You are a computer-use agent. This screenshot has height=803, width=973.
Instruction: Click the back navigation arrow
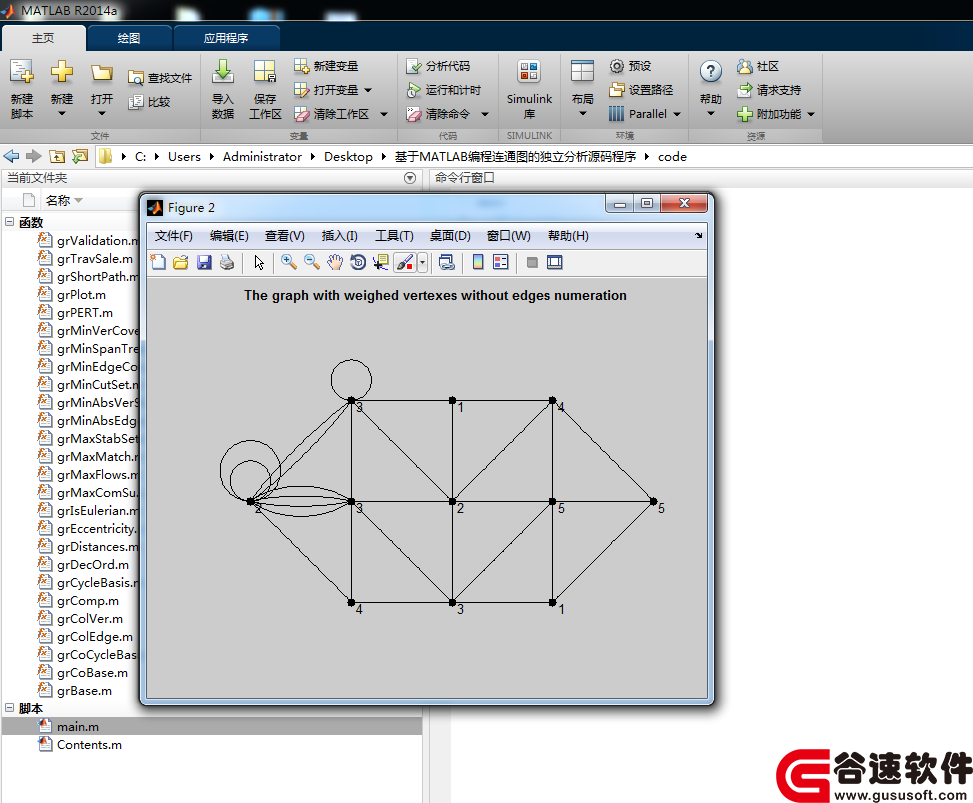pyautogui.click(x=11, y=156)
